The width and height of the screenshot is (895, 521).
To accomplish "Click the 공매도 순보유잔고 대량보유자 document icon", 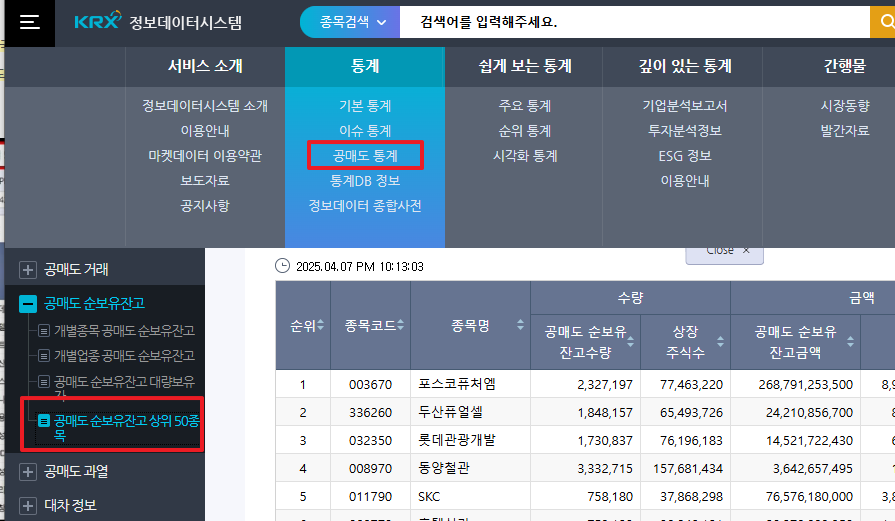I will pos(44,381).
